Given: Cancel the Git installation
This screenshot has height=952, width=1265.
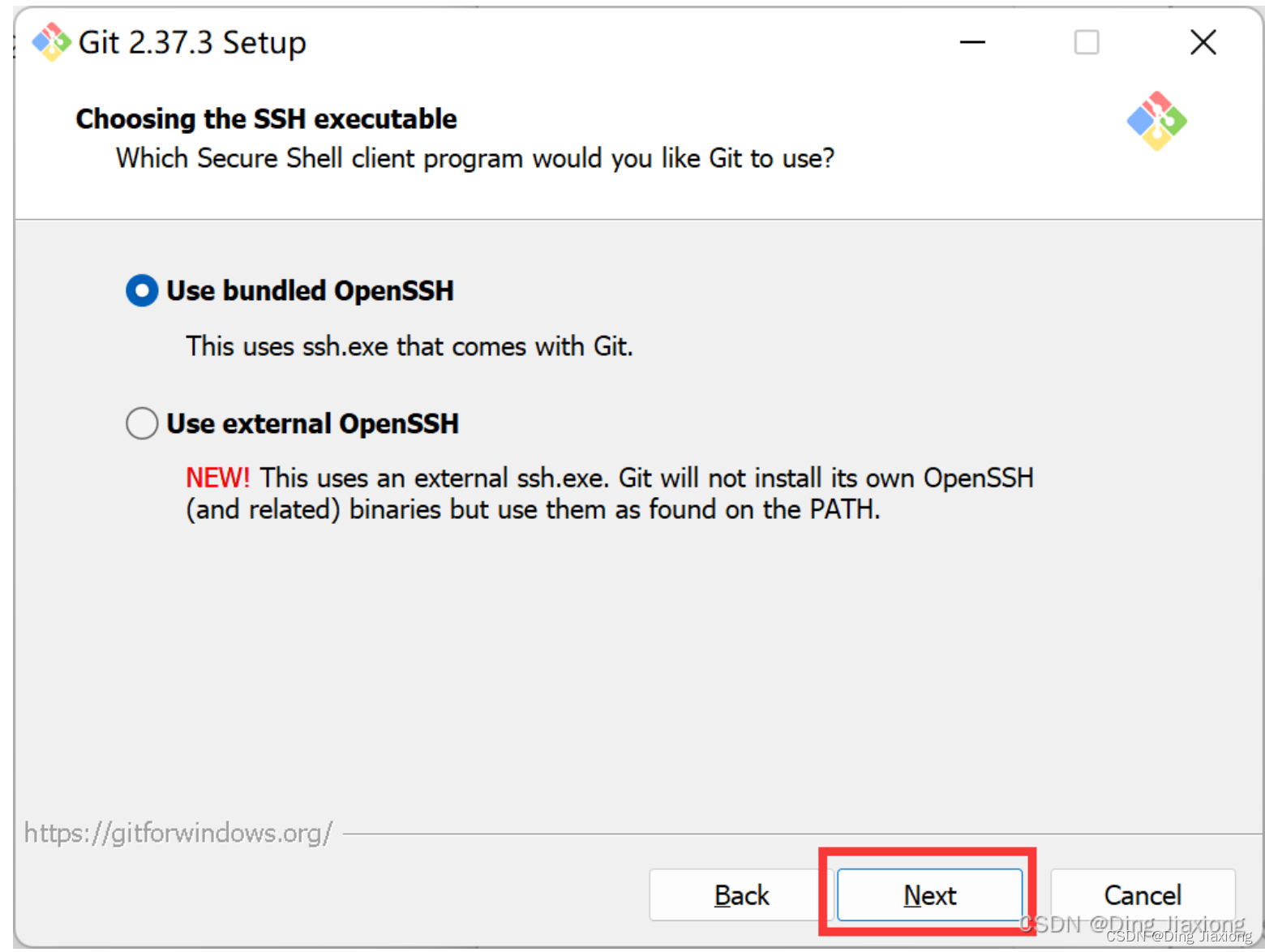Looking at the screenshot, I should click(1143, 895).
